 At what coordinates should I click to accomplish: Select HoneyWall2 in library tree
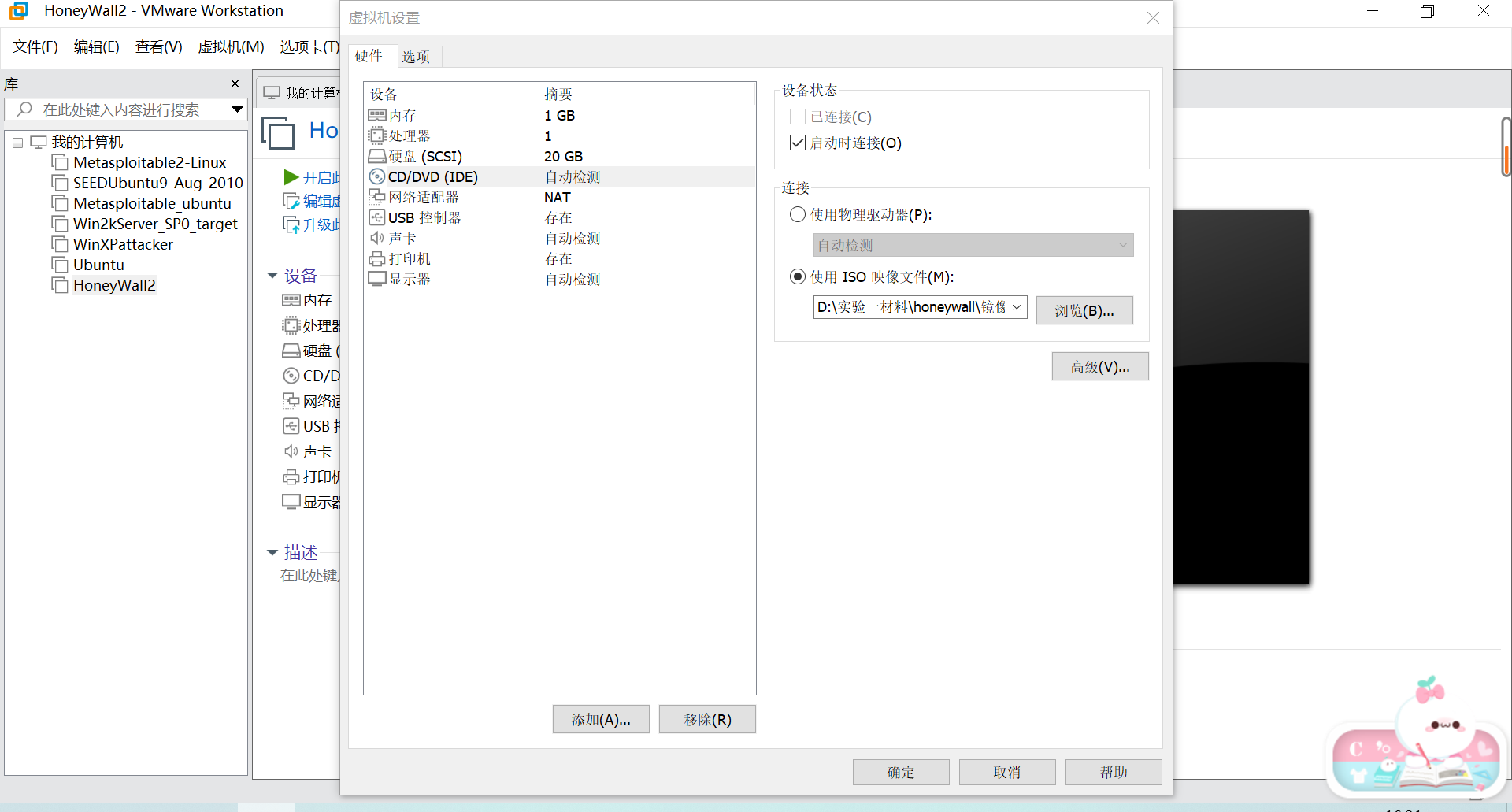tap(114, 285)
